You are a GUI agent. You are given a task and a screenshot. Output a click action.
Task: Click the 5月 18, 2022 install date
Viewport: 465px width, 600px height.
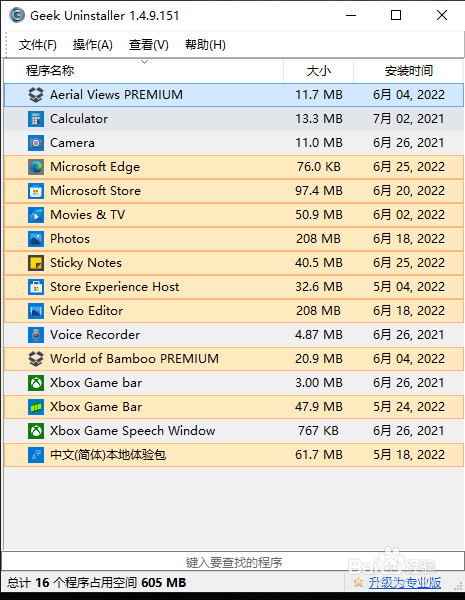pos(409,455)
